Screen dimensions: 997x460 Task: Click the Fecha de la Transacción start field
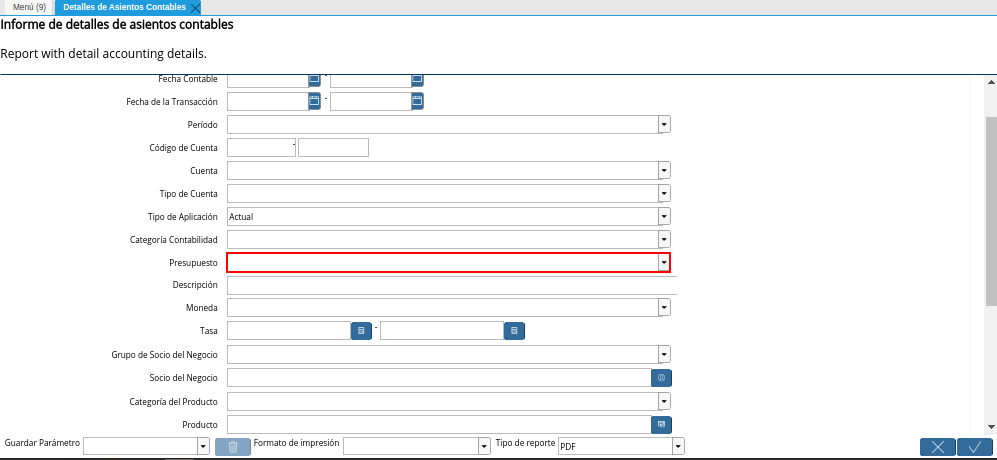[268, 101]
